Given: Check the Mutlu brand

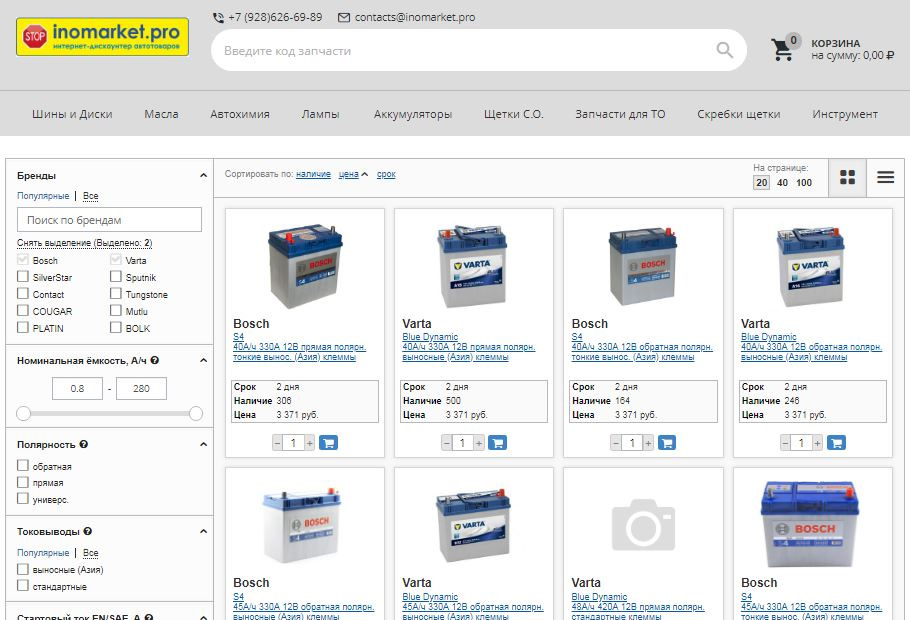Looking at the screenshot, I should click(x=115, y=310).
